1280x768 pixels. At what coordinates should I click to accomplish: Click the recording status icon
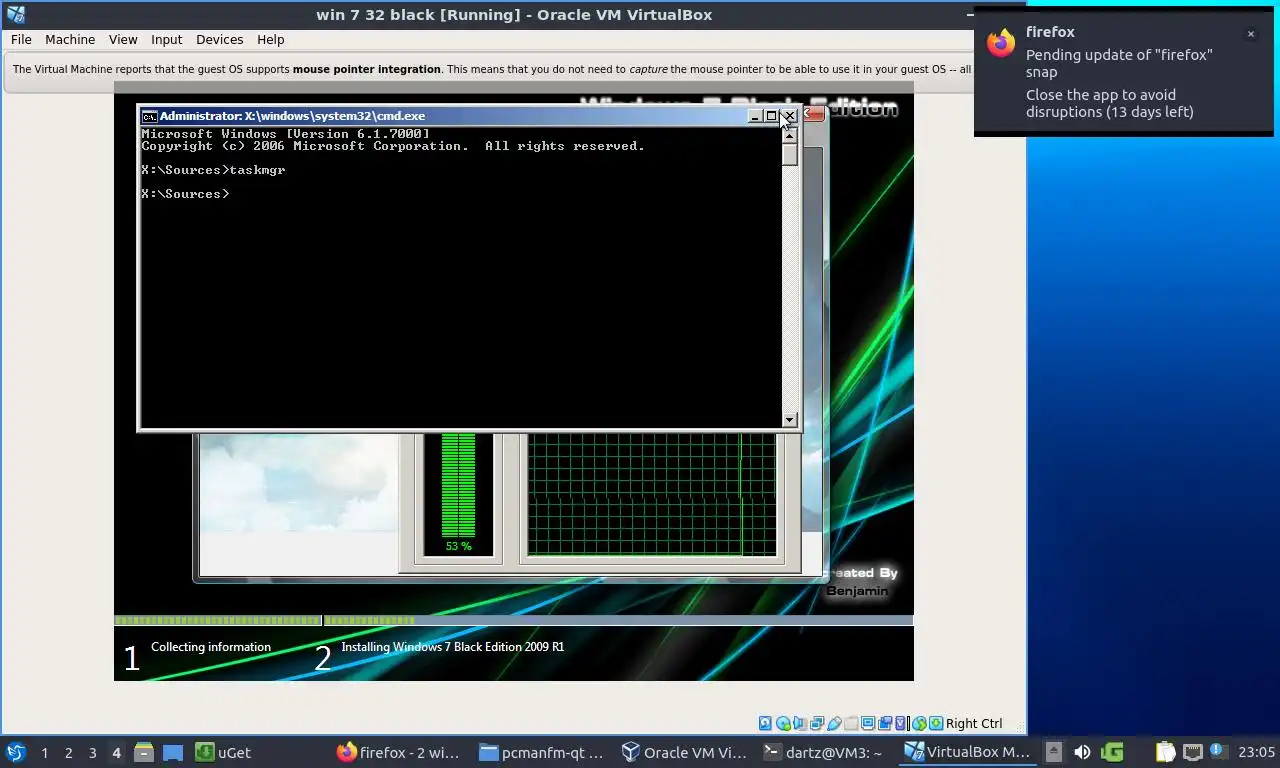[x=885, y=723]
